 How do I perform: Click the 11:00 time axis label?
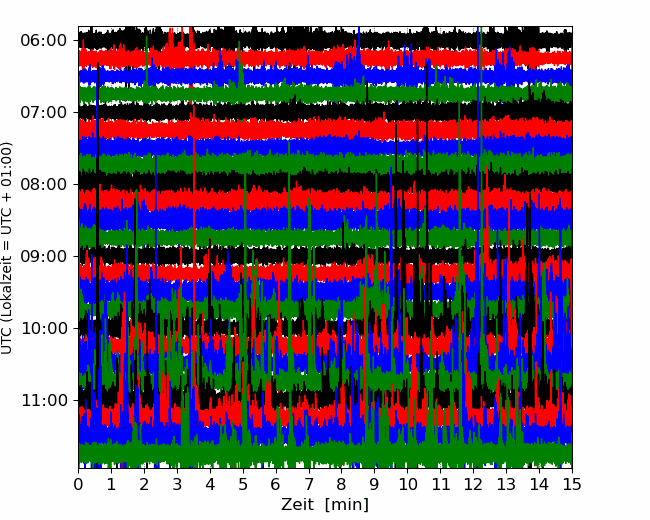(x=44, y=401)
